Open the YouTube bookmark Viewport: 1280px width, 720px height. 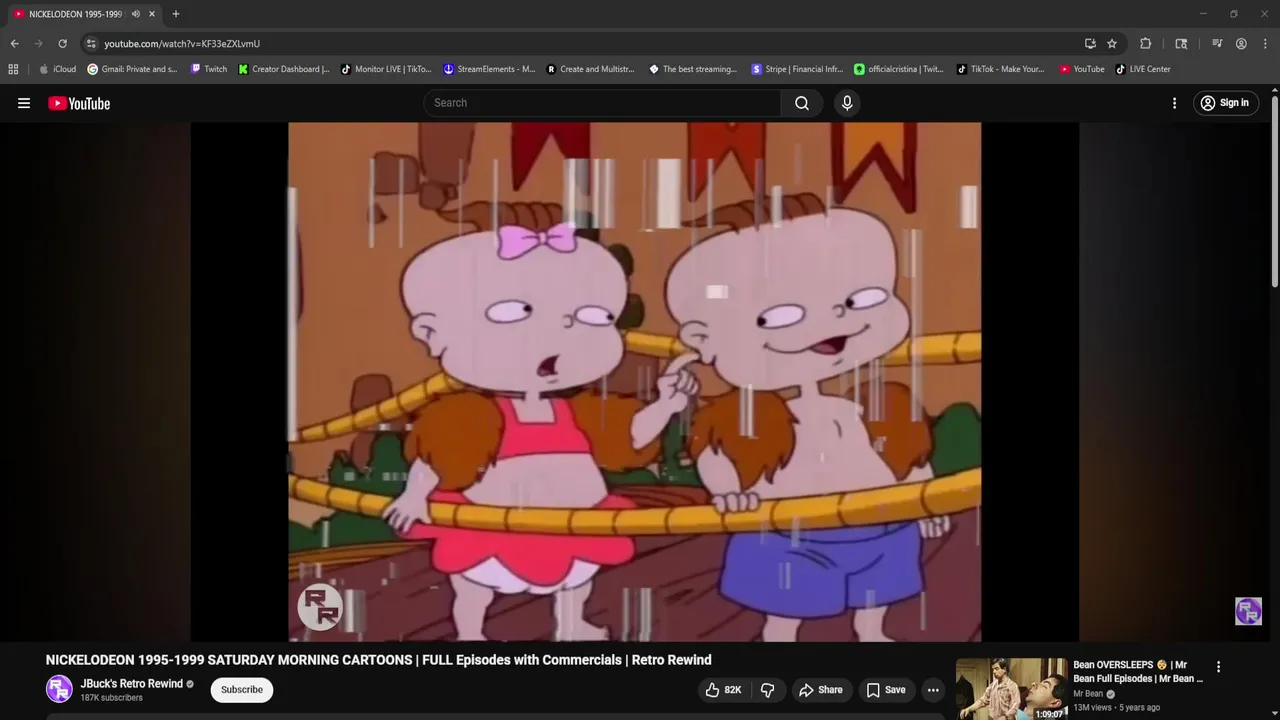click(x=1082, y=69)
